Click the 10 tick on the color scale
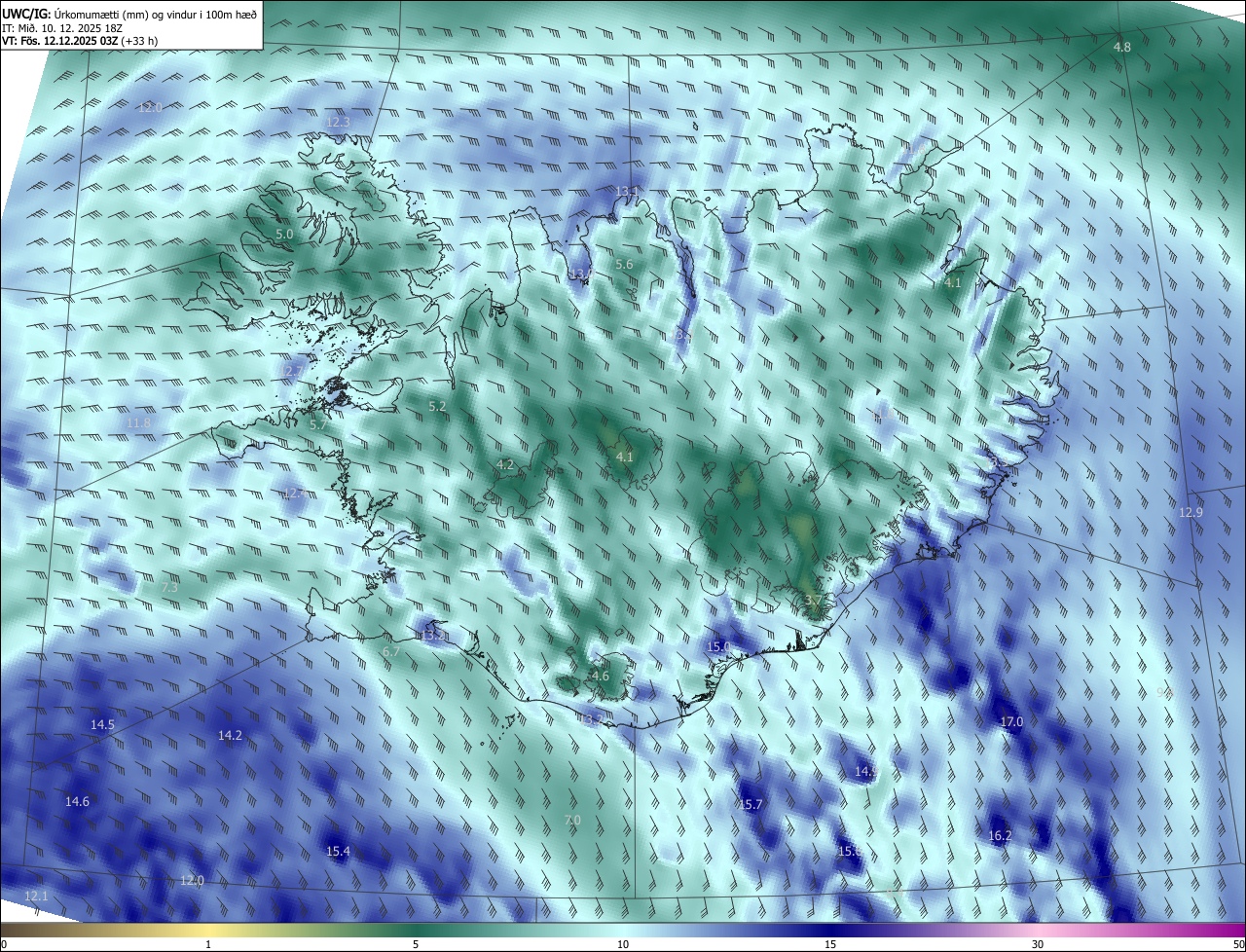 623,944
